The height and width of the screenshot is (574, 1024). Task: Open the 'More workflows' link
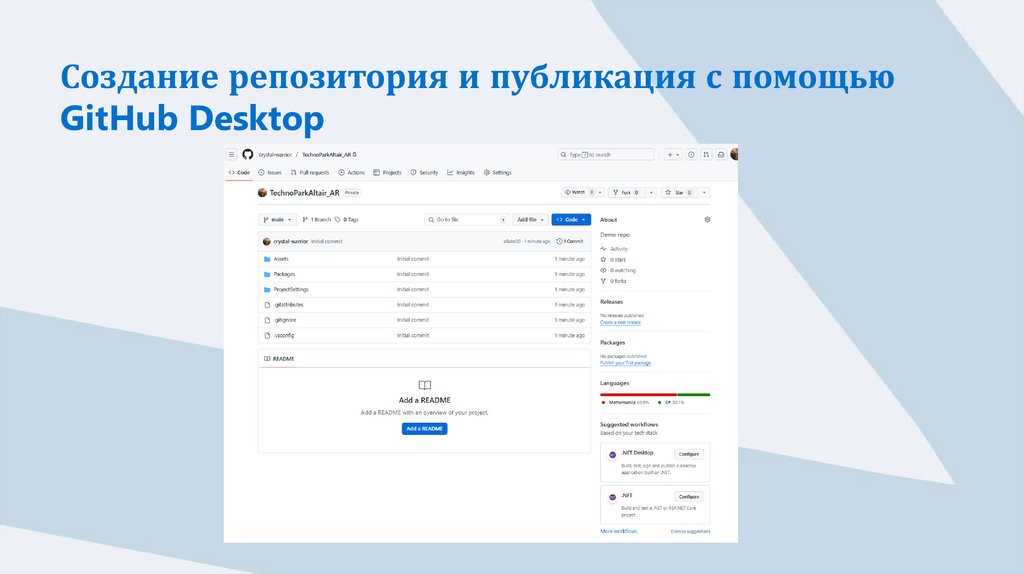pos(618,532)
